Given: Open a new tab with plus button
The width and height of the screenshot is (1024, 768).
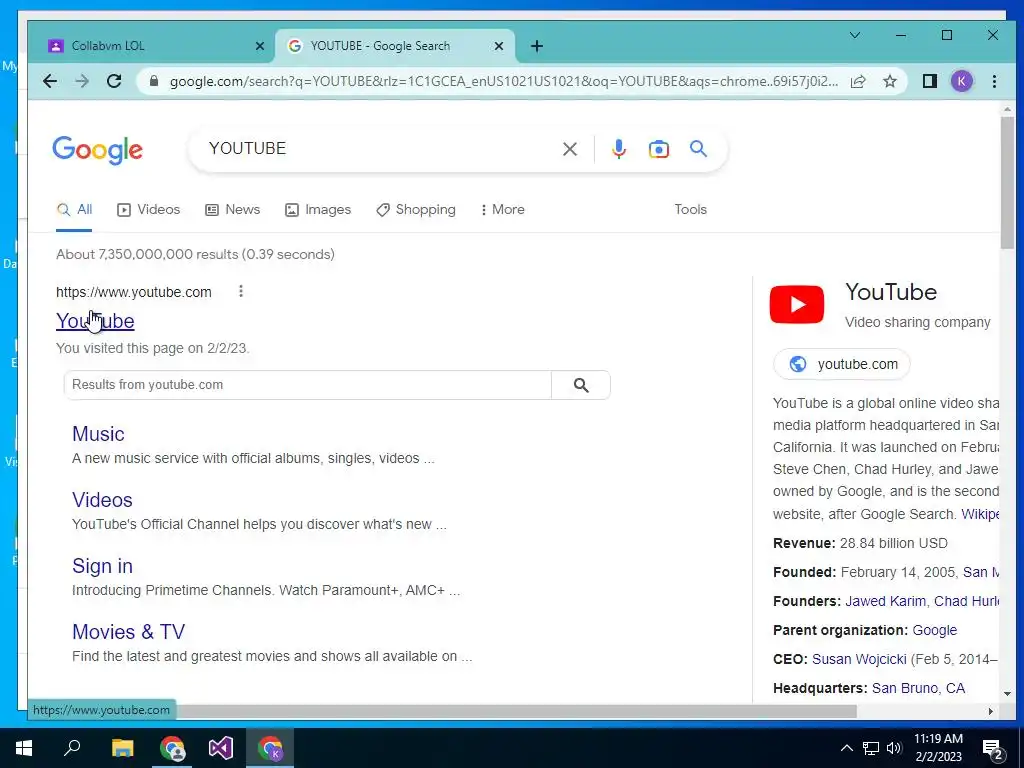Looking at the screenshot, I should [537, 46].
